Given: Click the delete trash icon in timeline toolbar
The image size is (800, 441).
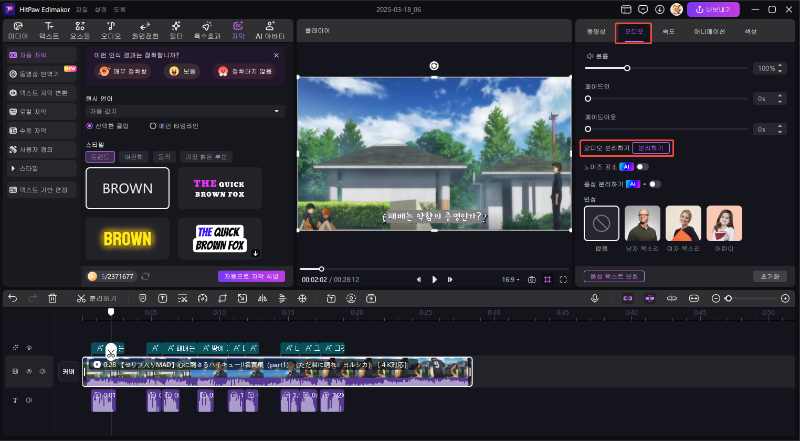Looking at the screenshot, I should (52, 298).
